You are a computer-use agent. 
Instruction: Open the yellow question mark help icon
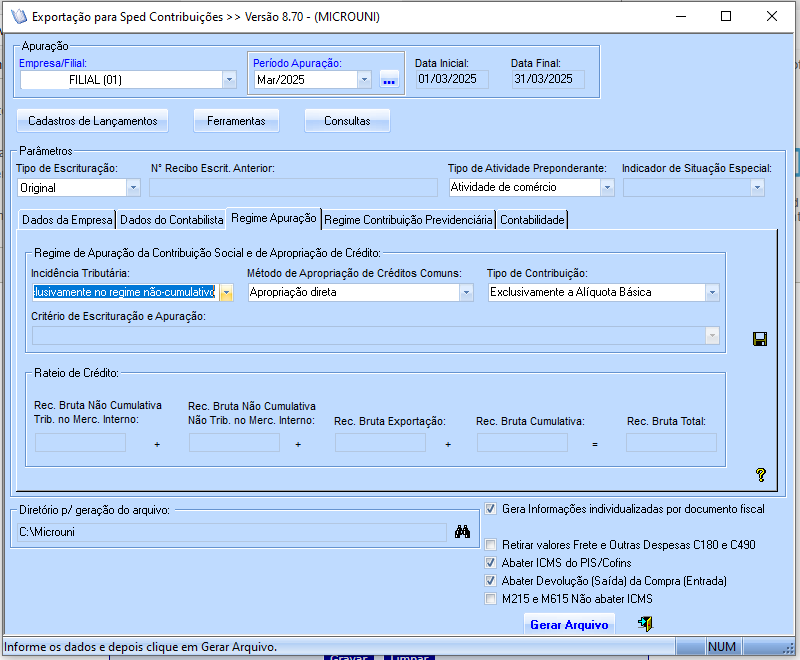point(760,475)
